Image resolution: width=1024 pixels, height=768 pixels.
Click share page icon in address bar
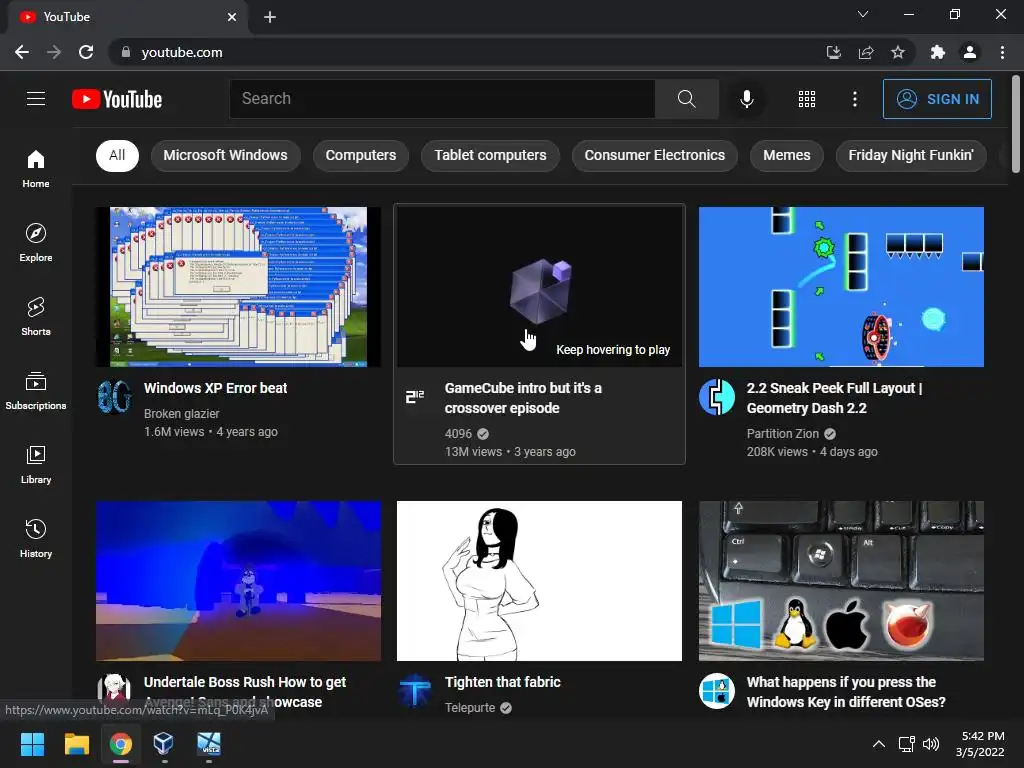[866, 52]
